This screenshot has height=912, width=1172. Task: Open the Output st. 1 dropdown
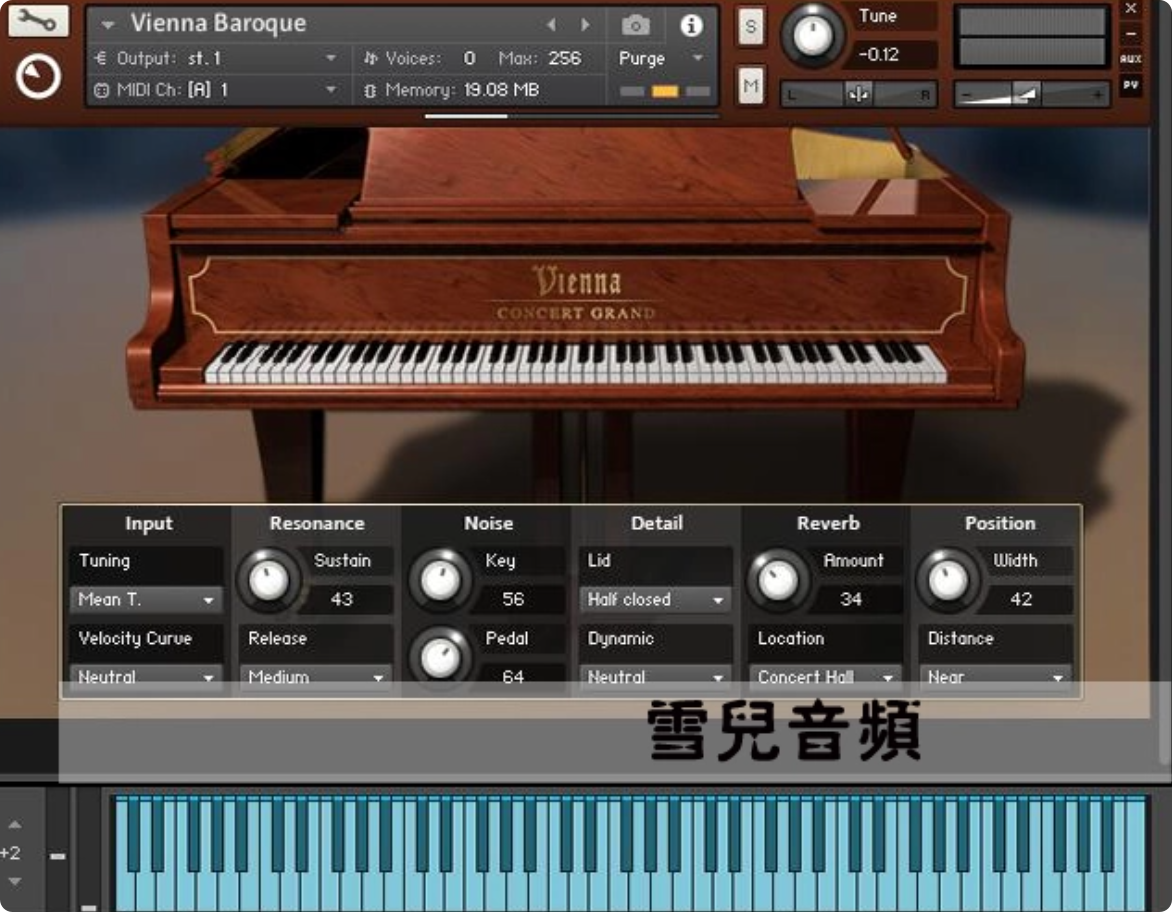pos(217,58)
